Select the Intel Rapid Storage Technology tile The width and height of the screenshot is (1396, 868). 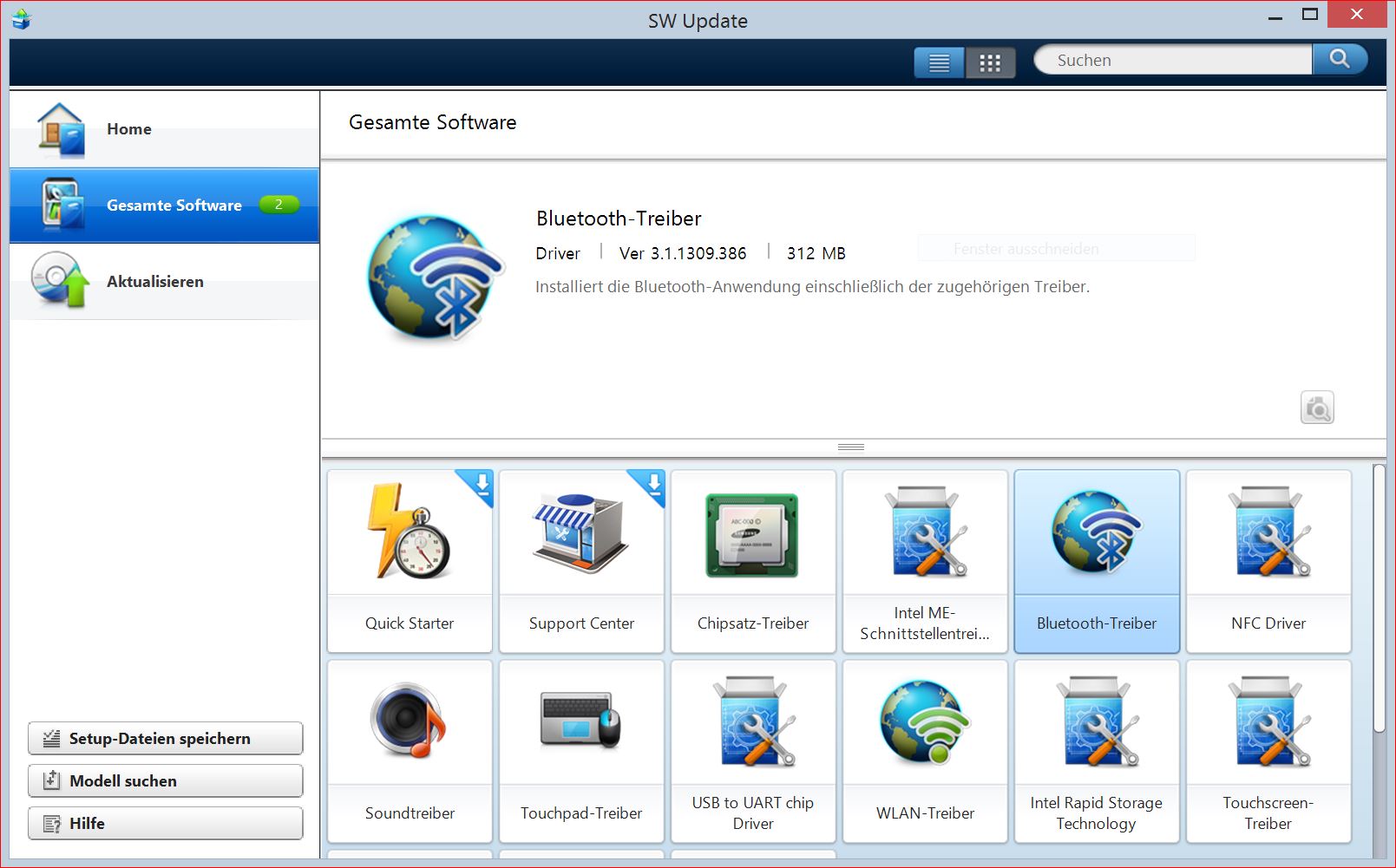click(1097, 751)
